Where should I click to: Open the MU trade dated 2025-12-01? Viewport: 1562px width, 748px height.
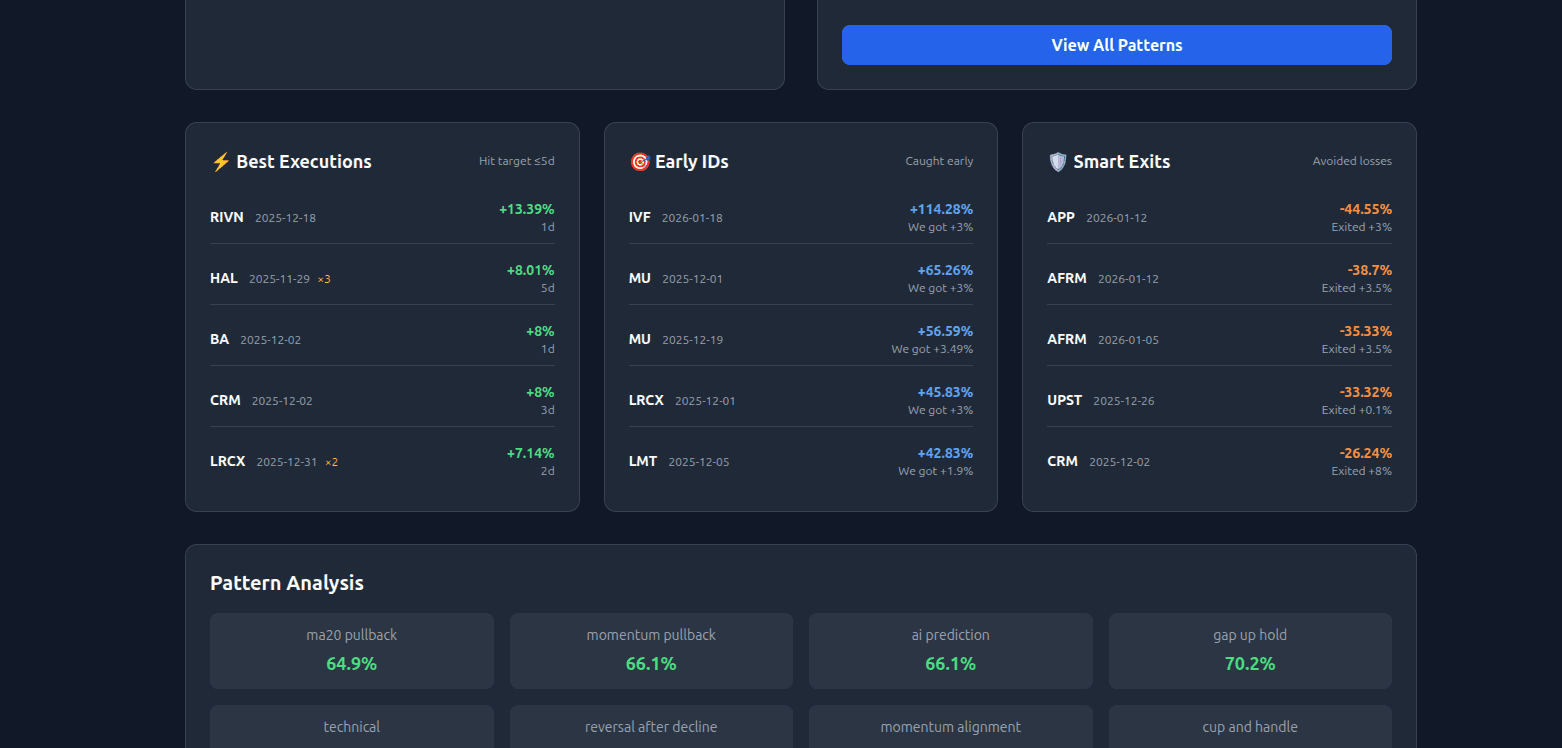tap(800, 278)
